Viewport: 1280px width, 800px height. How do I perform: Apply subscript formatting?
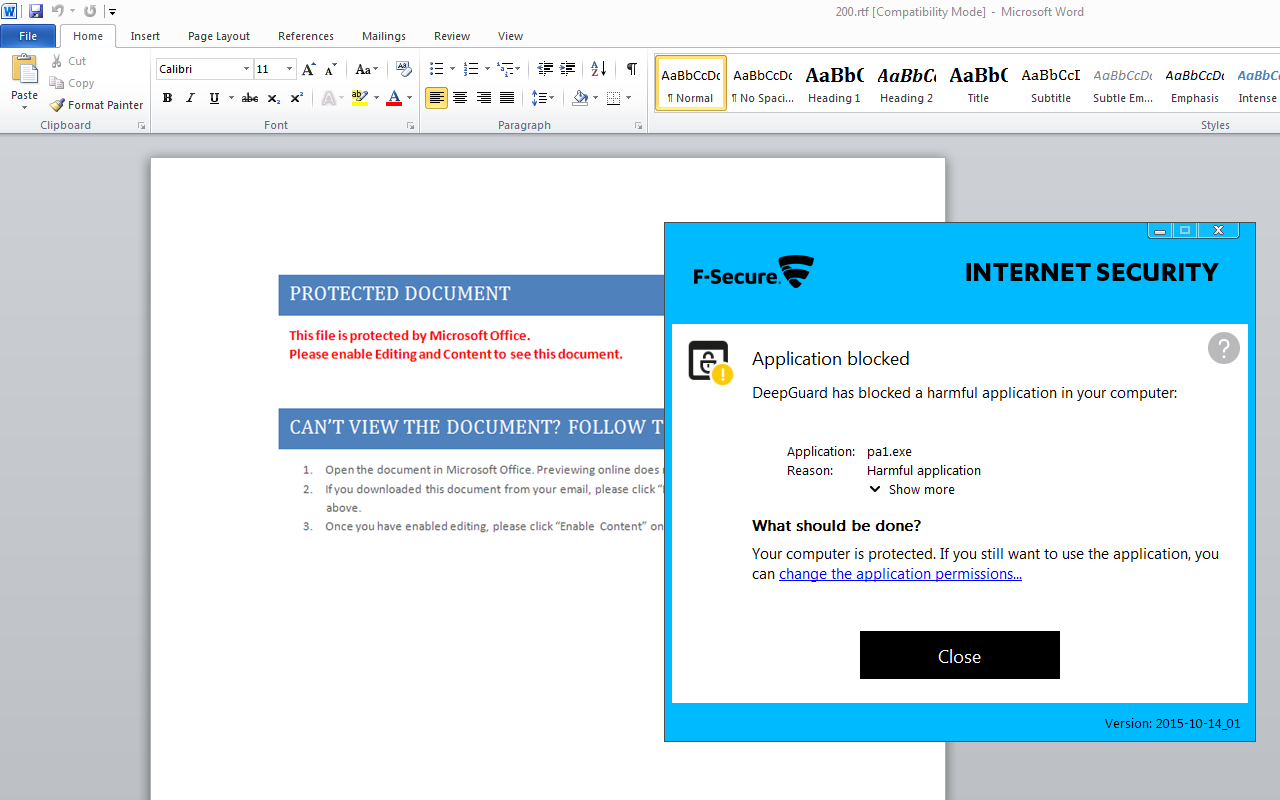coord(272,98)
